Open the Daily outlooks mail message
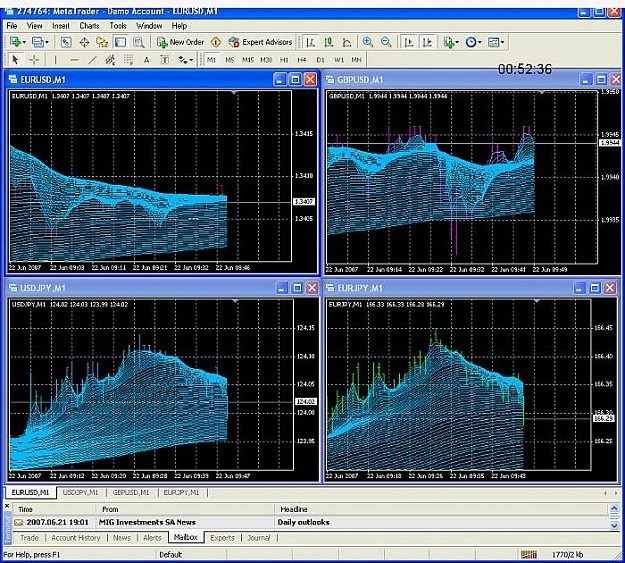The image size is (625, 563). point(311,522)
